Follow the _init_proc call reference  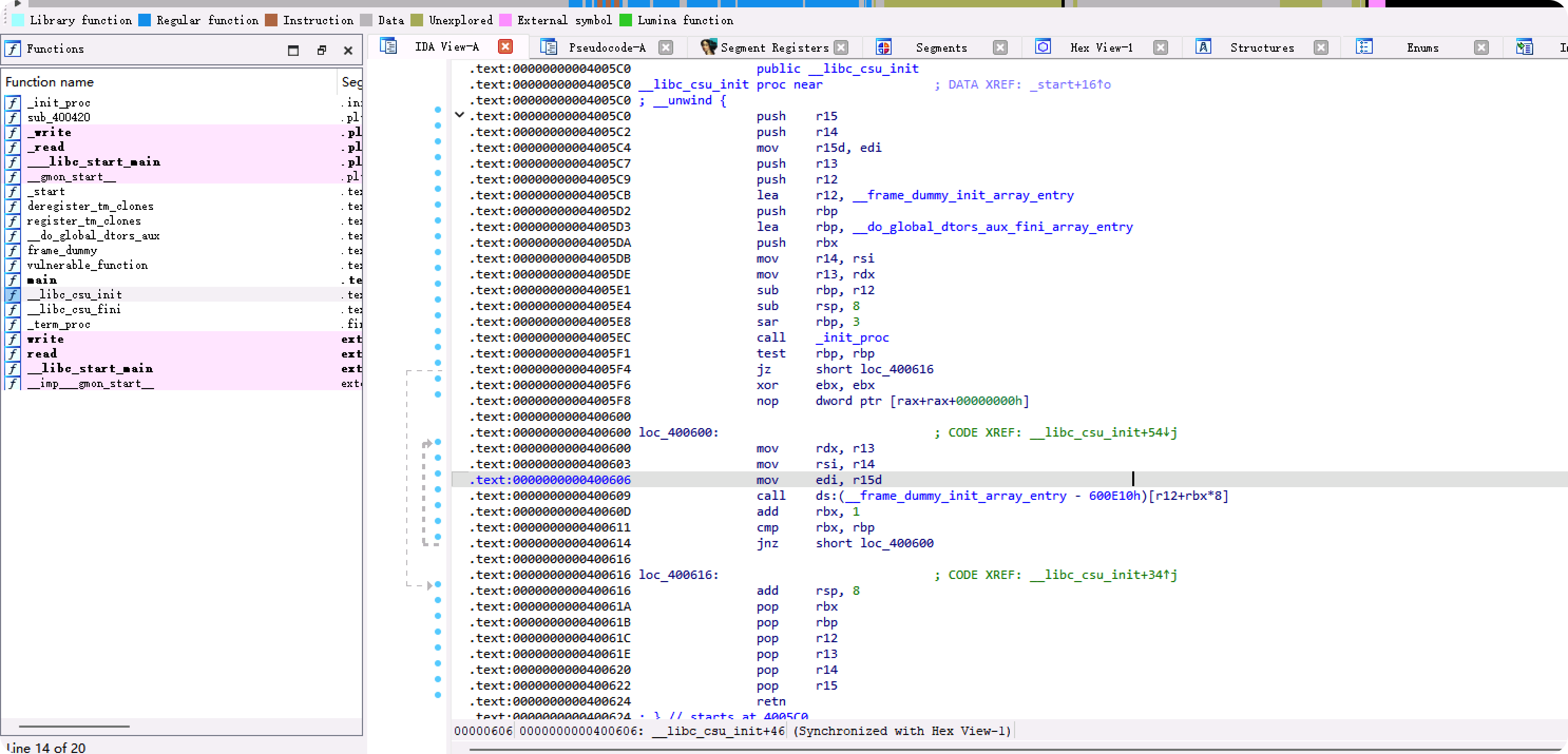[x=852, y=337]
